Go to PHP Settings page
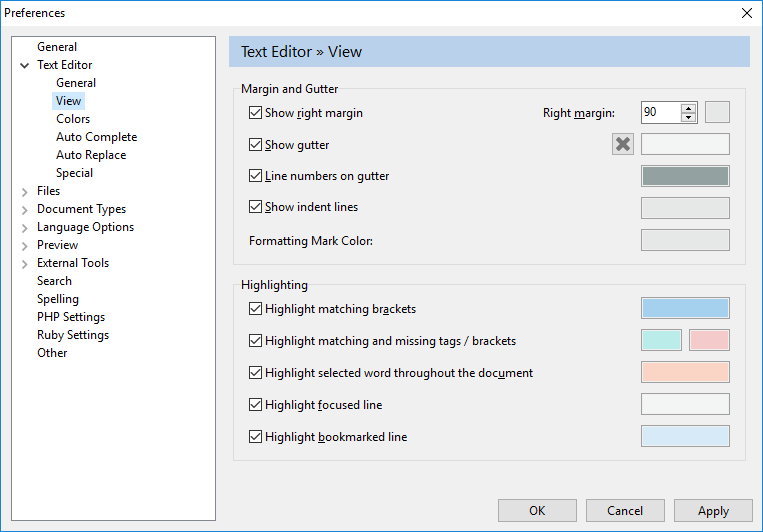 click(x=71, y=317)
